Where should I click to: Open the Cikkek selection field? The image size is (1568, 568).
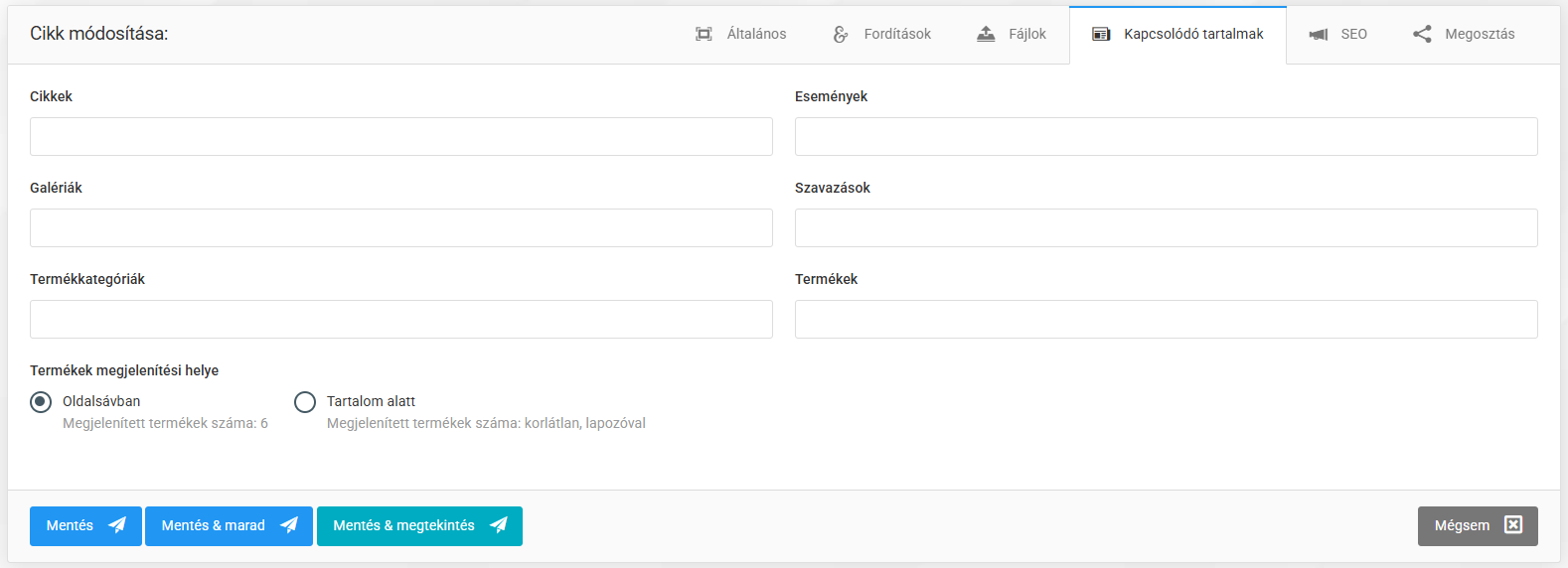pos(401,137)
